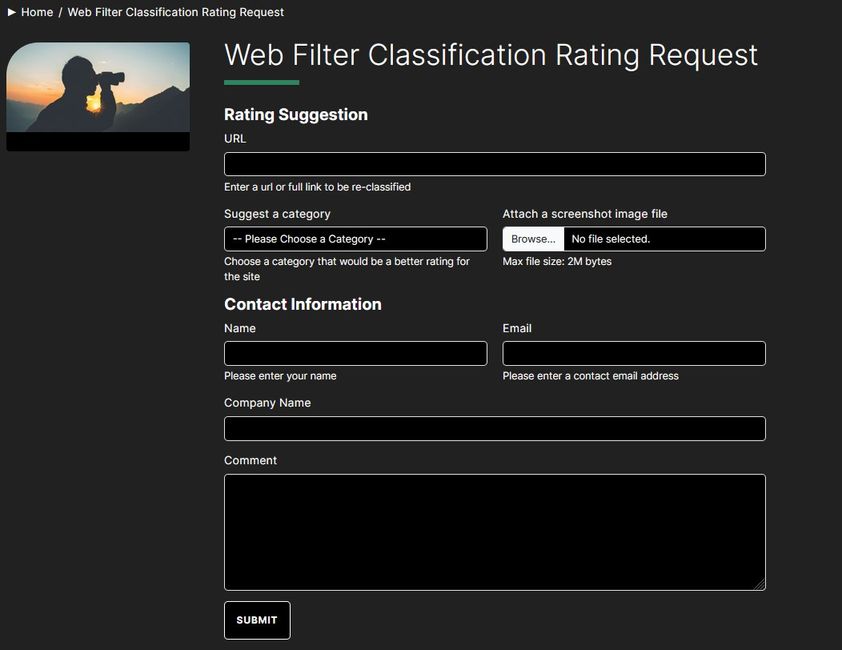Click inside the Comment text area
Screen dimensions: 842x650
click(x=495, y=532)
